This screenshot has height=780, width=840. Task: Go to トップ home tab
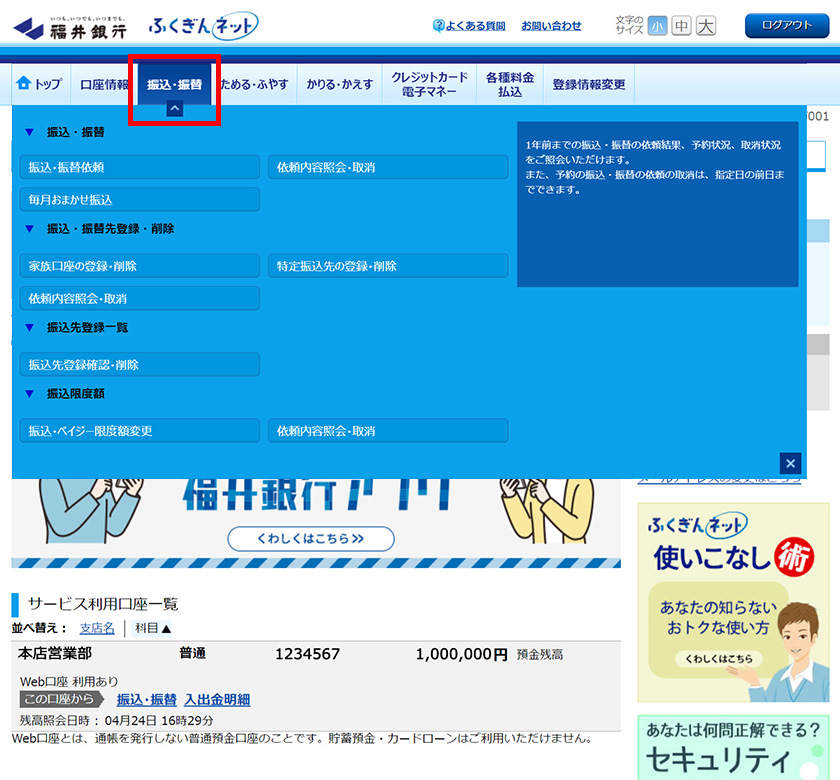click(x=41, y=84)
